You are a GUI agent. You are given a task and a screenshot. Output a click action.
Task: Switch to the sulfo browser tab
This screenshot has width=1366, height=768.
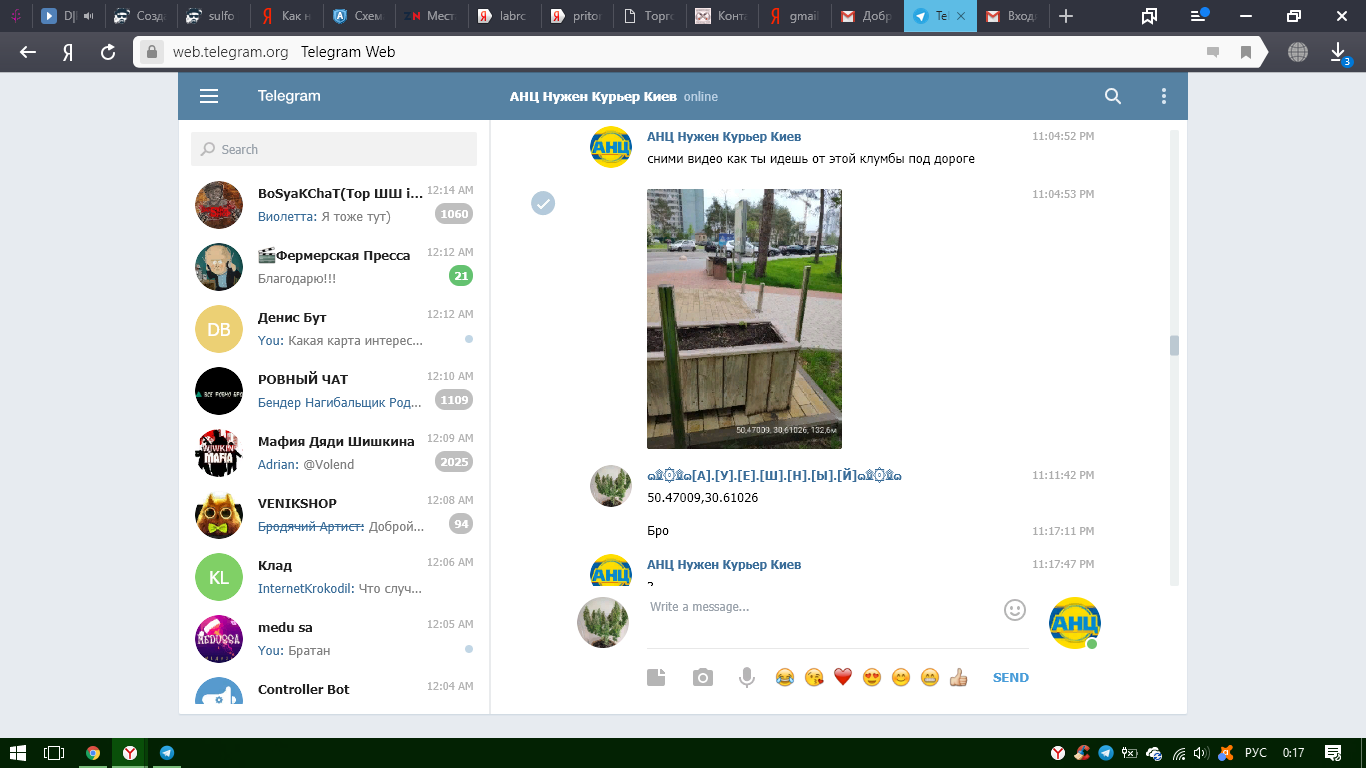tap(212, 16)
